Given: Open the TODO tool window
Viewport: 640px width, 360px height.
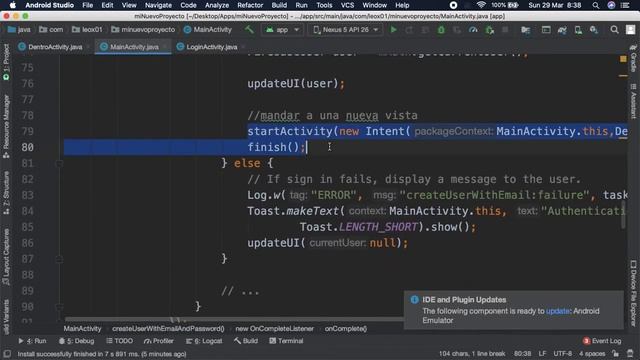Looking at the screenshot, I should click(x=119, y=341).
